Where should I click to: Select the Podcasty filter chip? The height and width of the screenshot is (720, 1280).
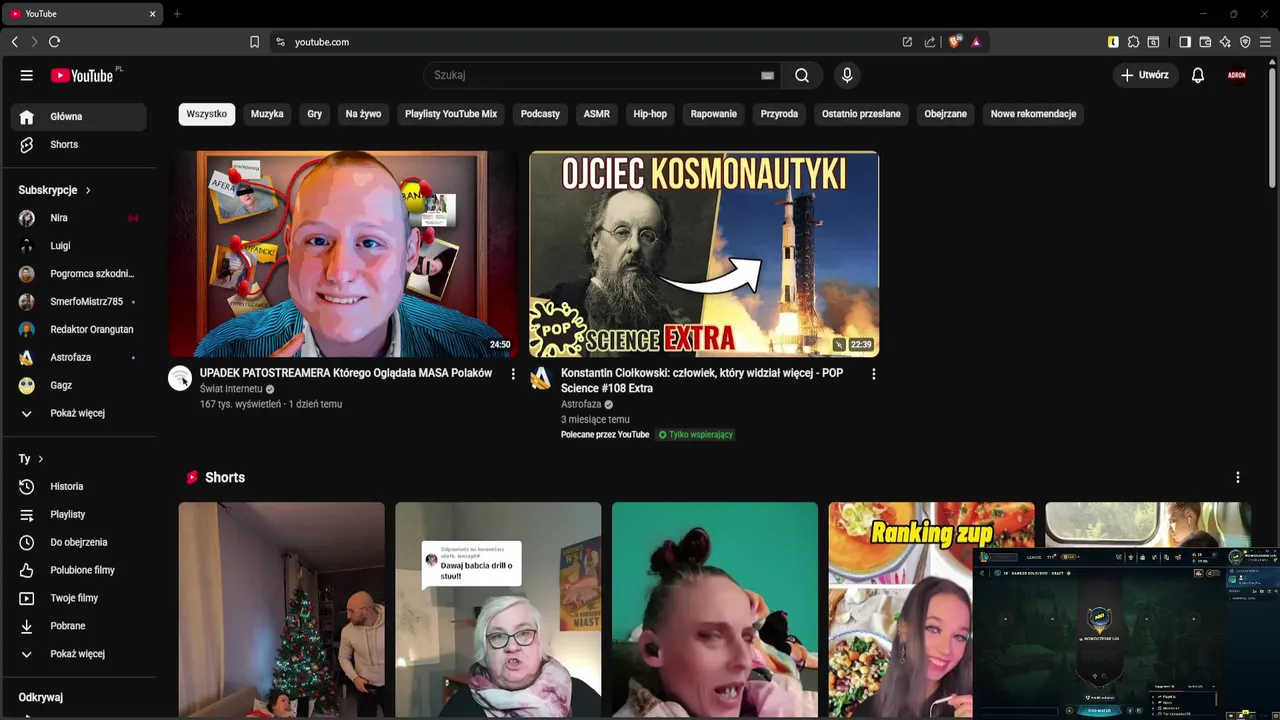click(540, 114)
